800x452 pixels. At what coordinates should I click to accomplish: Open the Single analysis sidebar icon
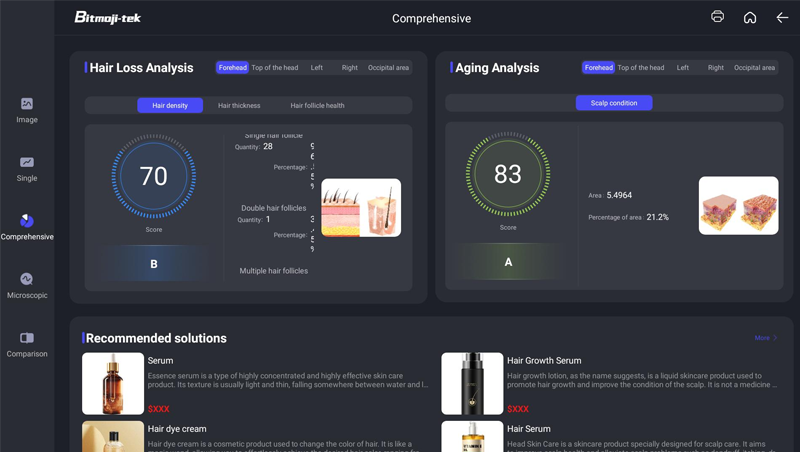[27, 162]
